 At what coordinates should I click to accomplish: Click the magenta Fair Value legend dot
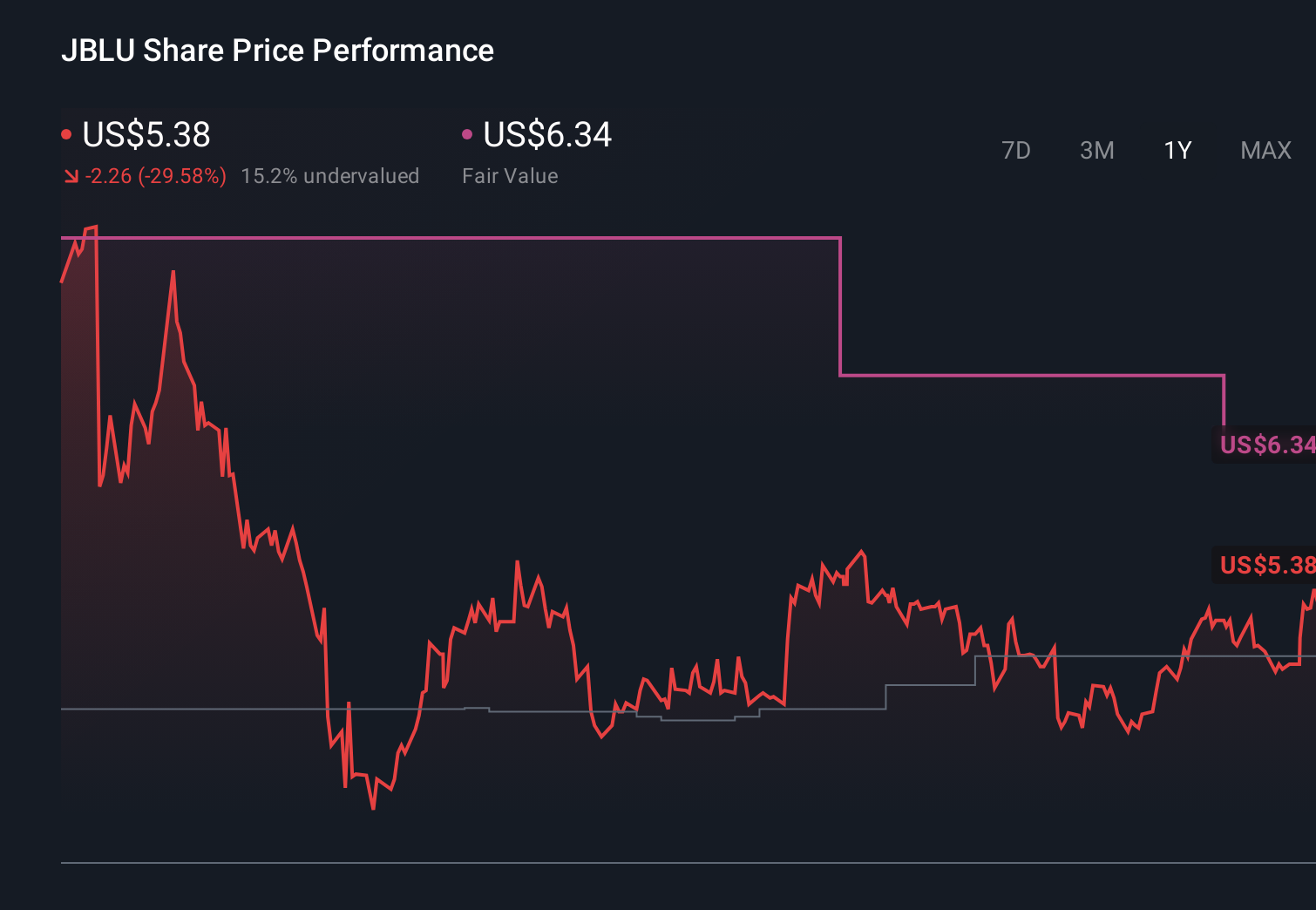(x=467, y=132)
